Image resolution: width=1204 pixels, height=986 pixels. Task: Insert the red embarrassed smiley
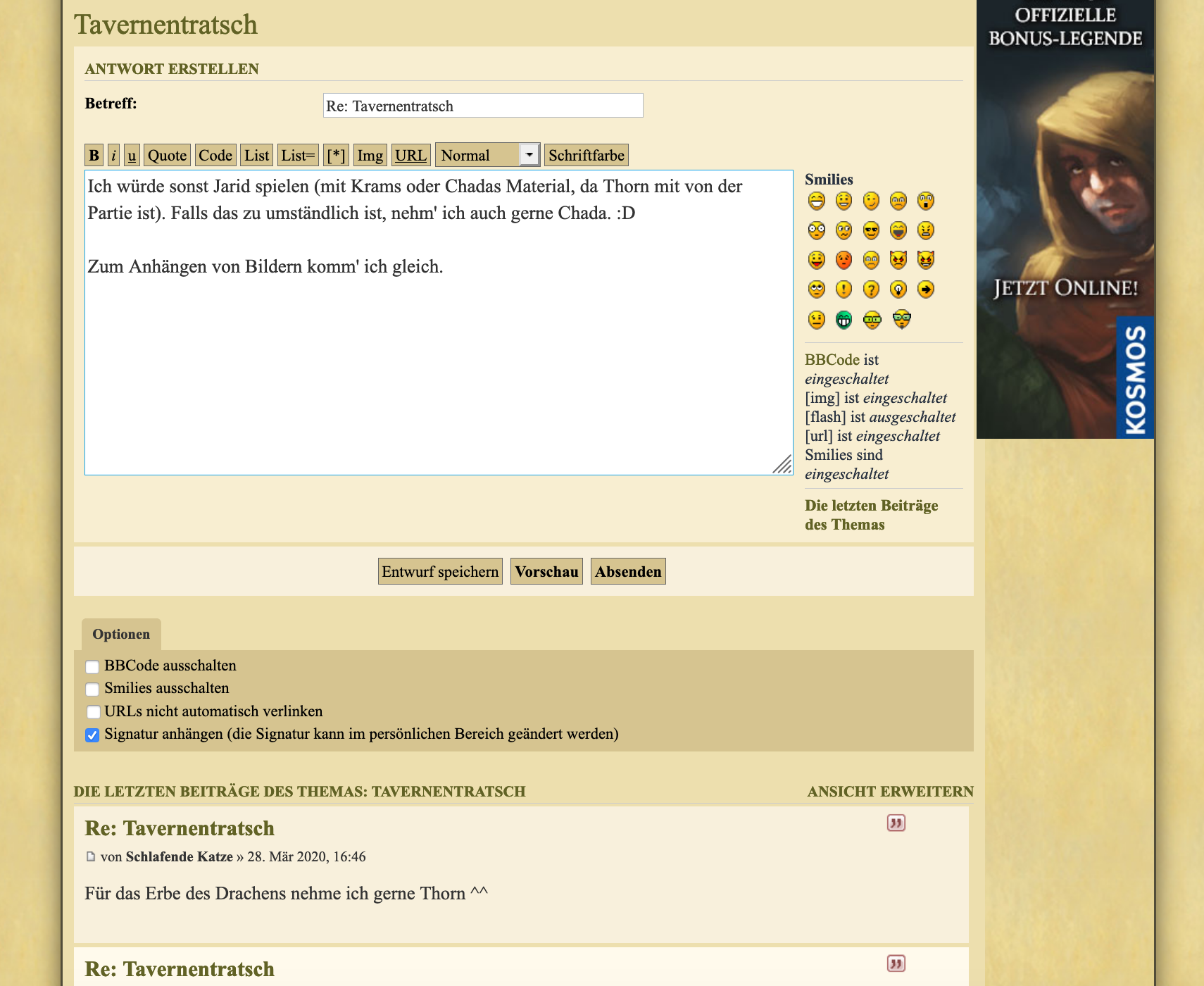844,261
